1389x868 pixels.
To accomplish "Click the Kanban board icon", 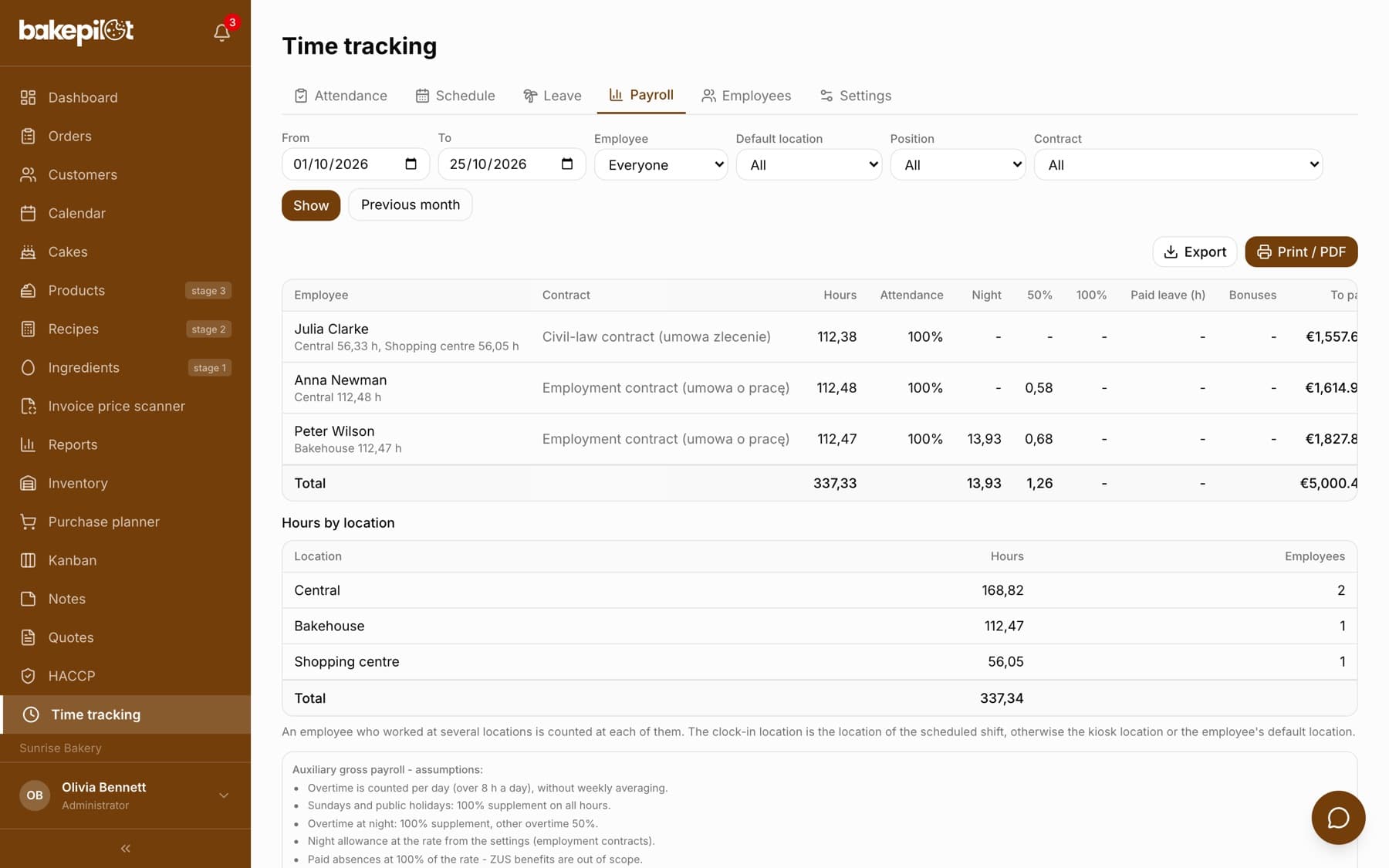I will pos(28,560).
